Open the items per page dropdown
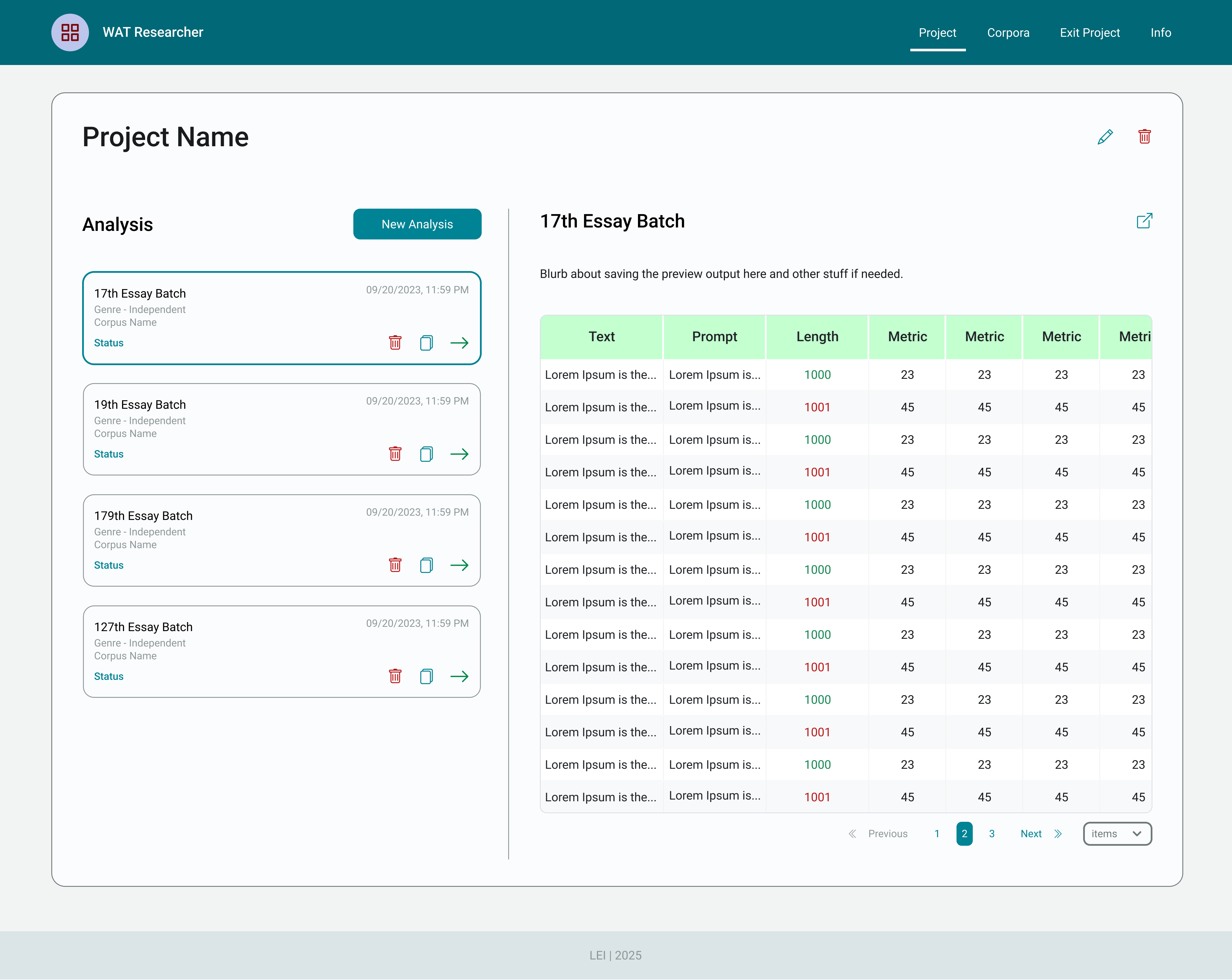The width and height of the screenshot is (1232, 980). (1117, 834)
